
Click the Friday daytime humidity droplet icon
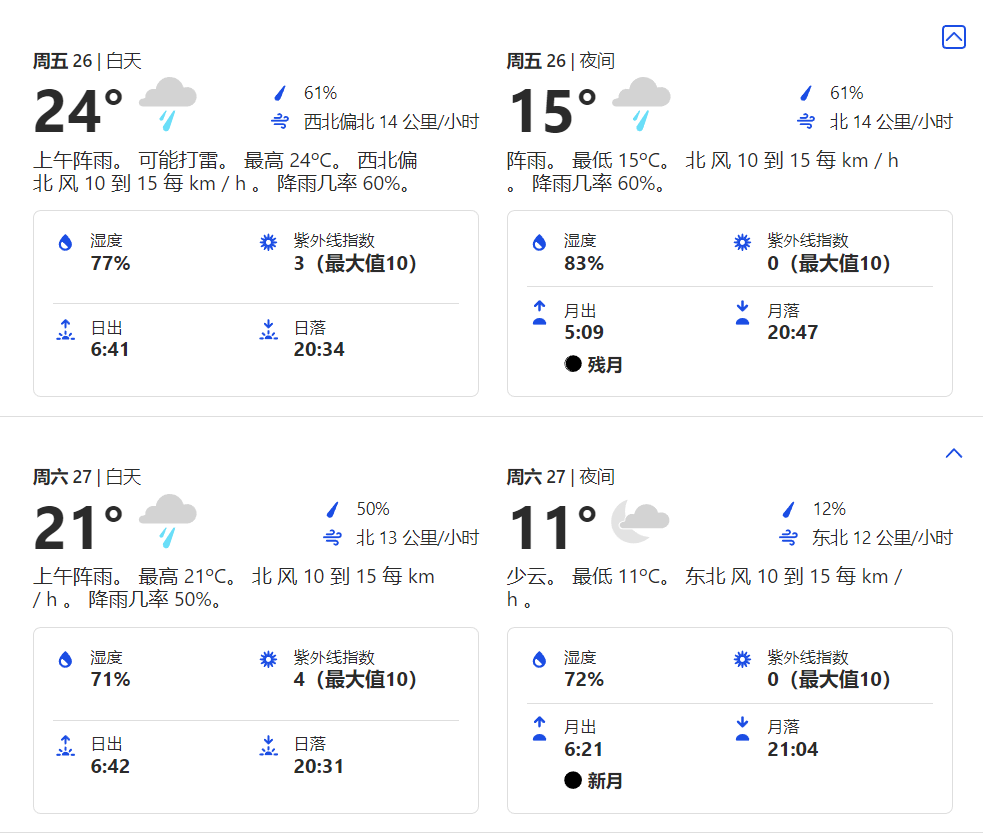click(65, 243)
